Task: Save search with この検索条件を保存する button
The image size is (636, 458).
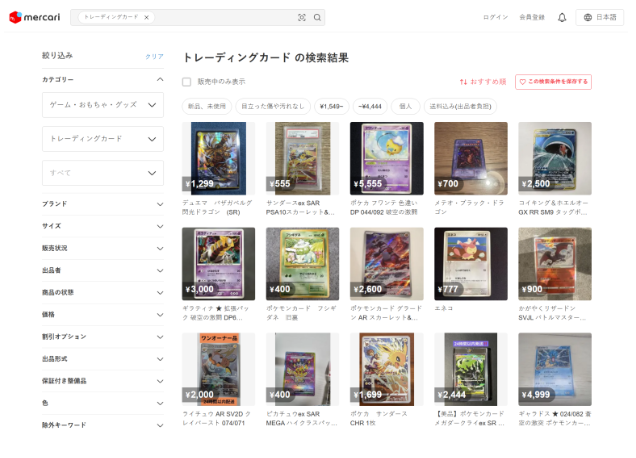Action: point(553,82)
